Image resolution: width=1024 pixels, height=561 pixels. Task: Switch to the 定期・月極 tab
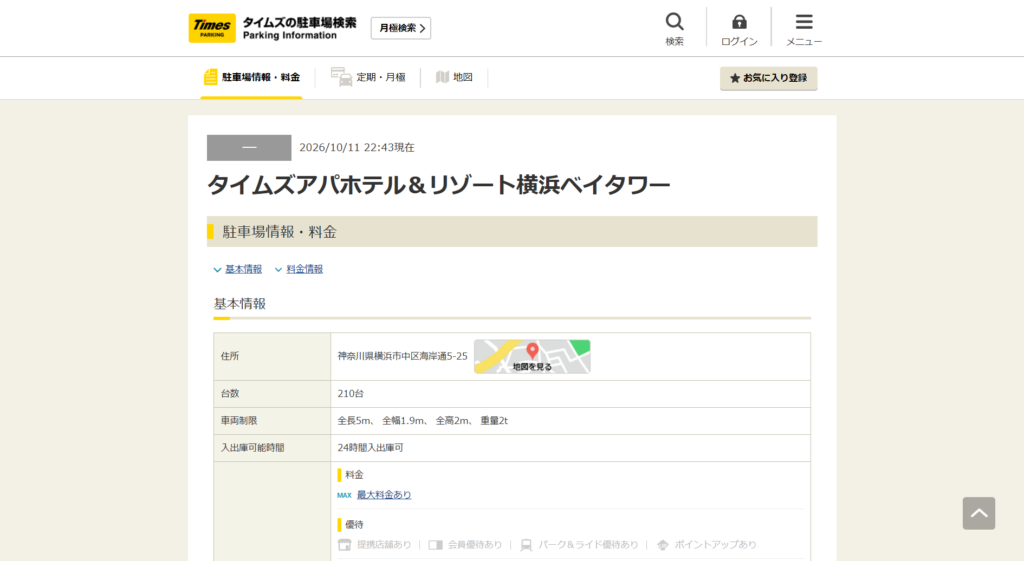(368, 78)
